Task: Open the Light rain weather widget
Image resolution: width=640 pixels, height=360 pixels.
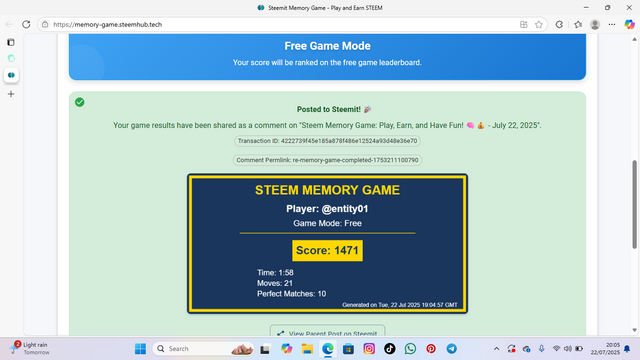Action: tap(29, 348)
